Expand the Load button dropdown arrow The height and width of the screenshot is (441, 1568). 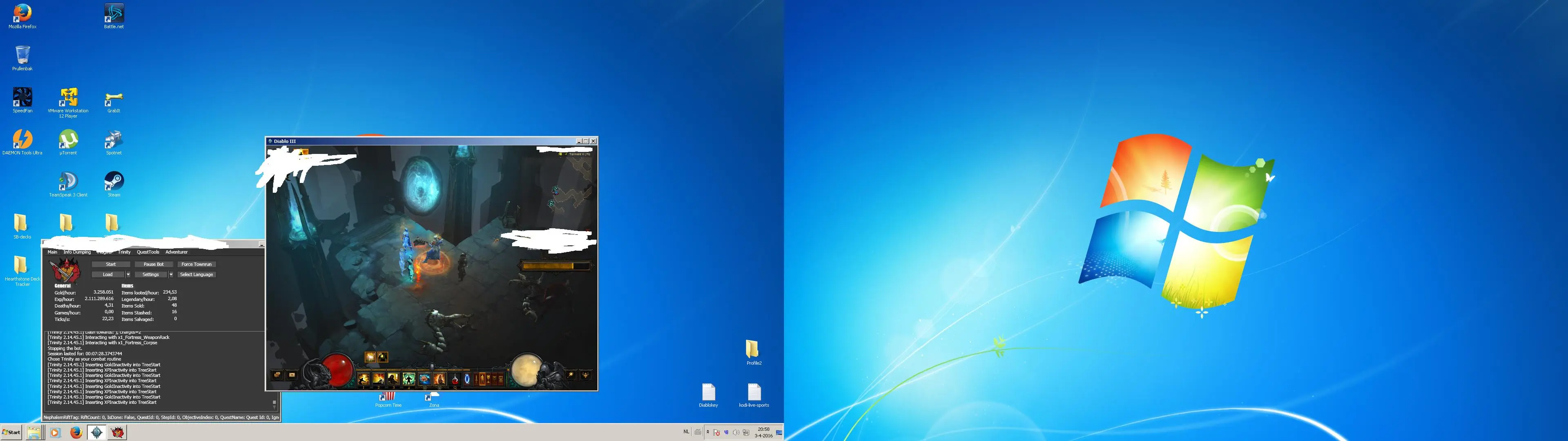point(128,274)
